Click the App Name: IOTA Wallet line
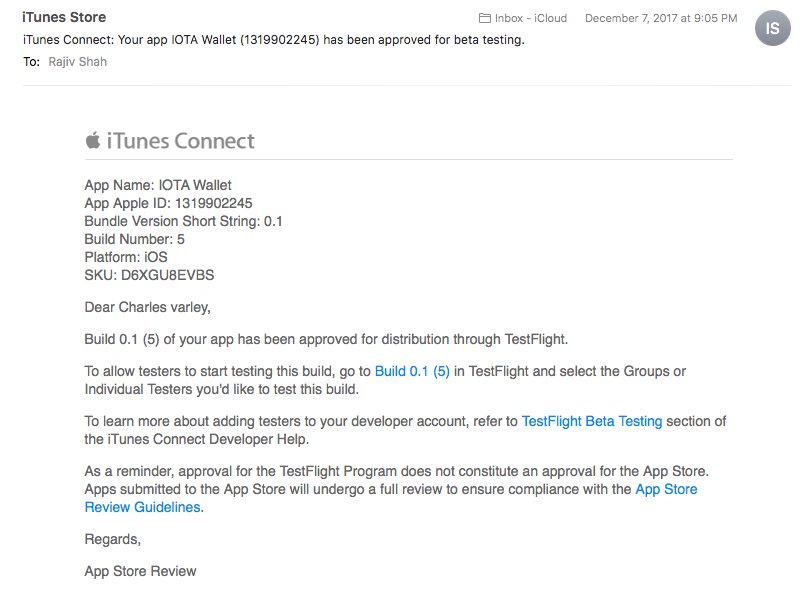The image size is (802, 605). (x=158, y=185)
